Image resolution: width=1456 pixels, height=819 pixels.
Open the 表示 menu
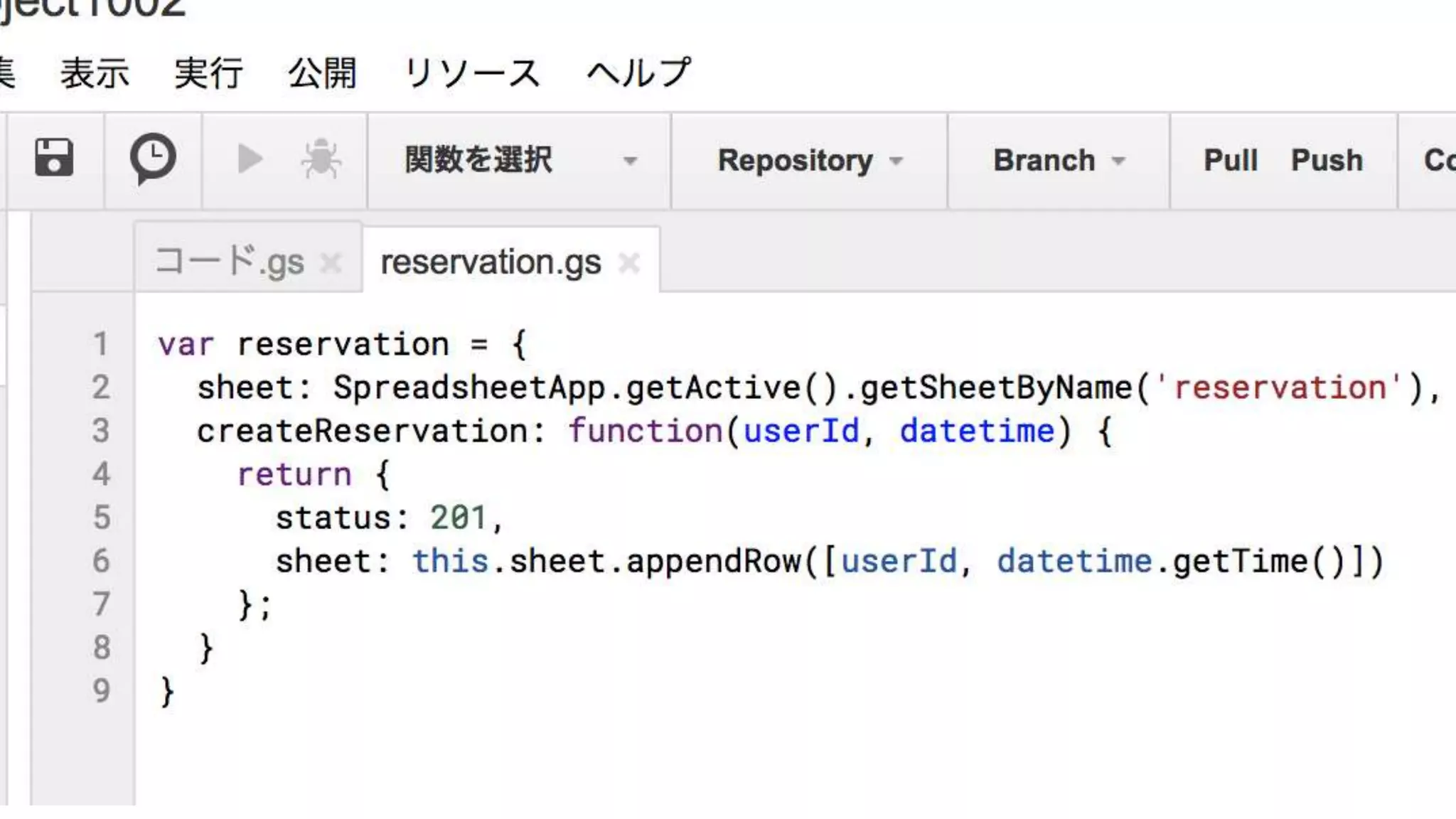[95, 73]
